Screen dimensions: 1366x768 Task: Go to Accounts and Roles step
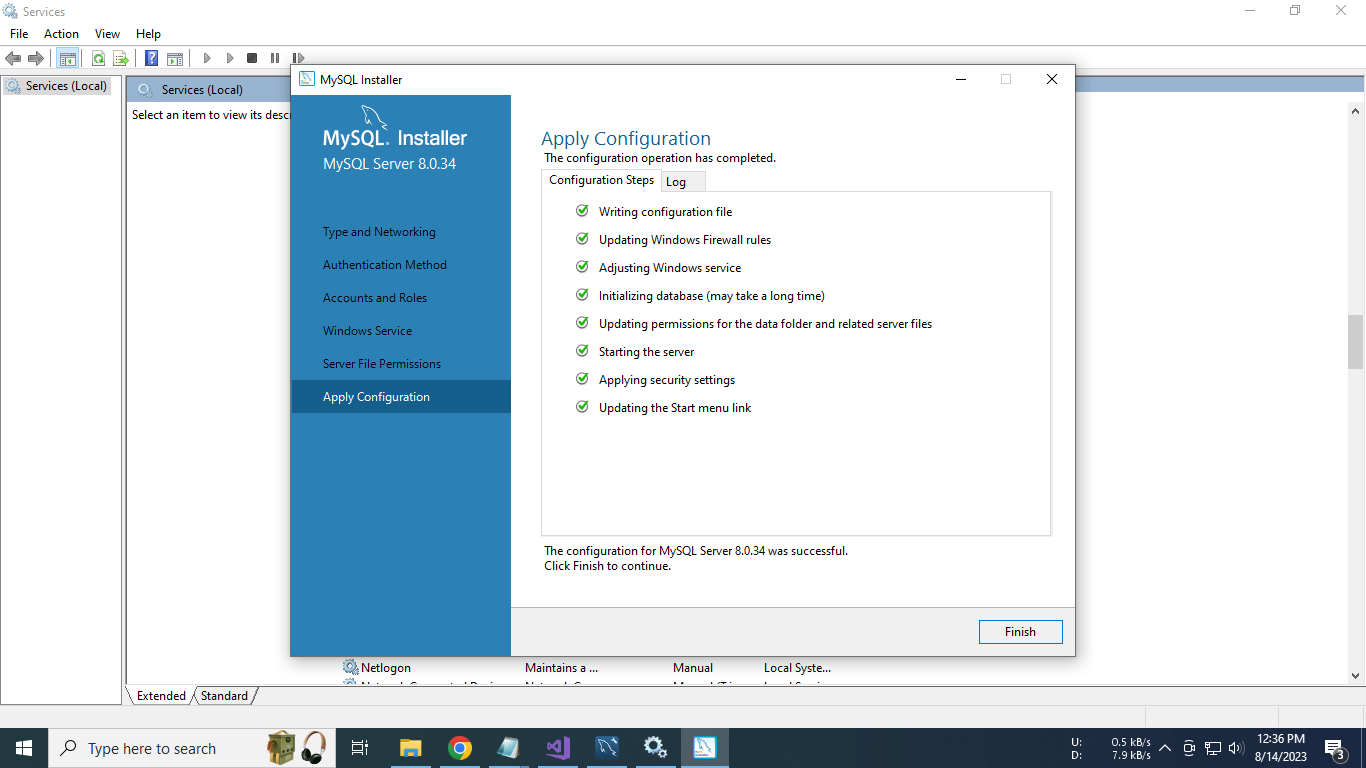375,298
